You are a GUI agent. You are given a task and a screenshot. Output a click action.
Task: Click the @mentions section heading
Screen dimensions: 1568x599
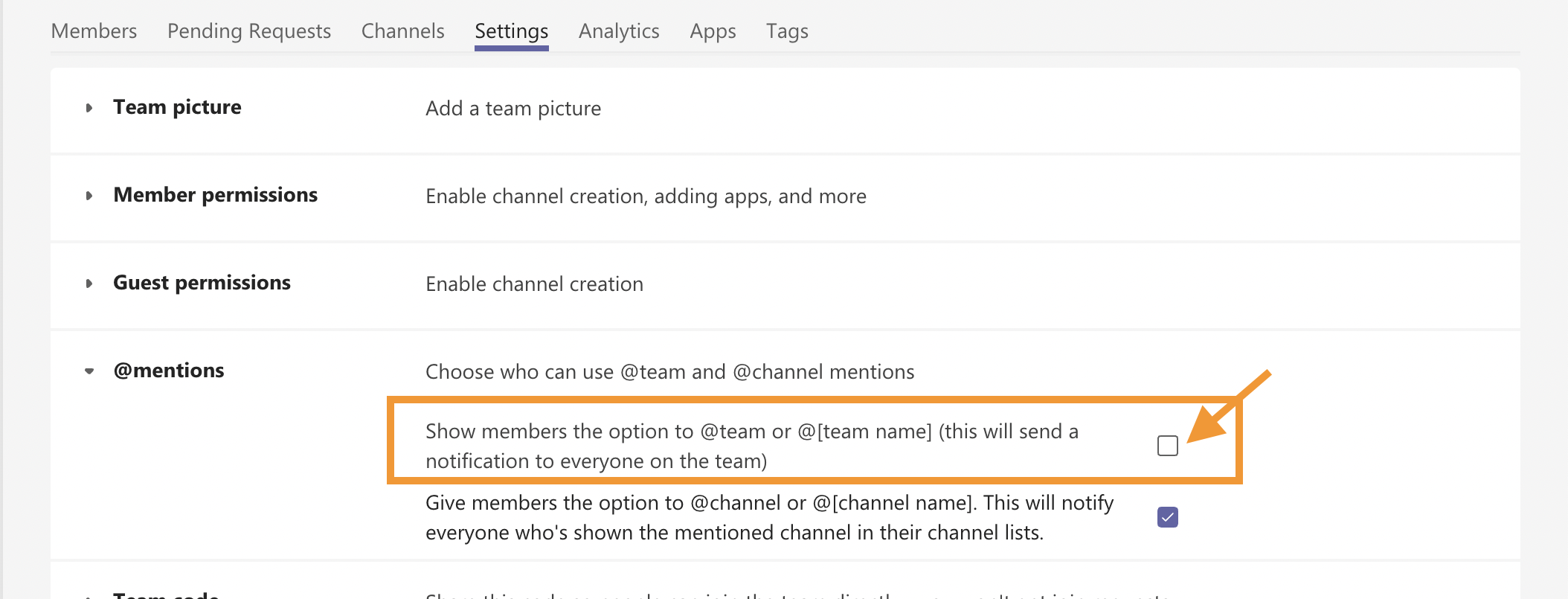click(168, 371)
